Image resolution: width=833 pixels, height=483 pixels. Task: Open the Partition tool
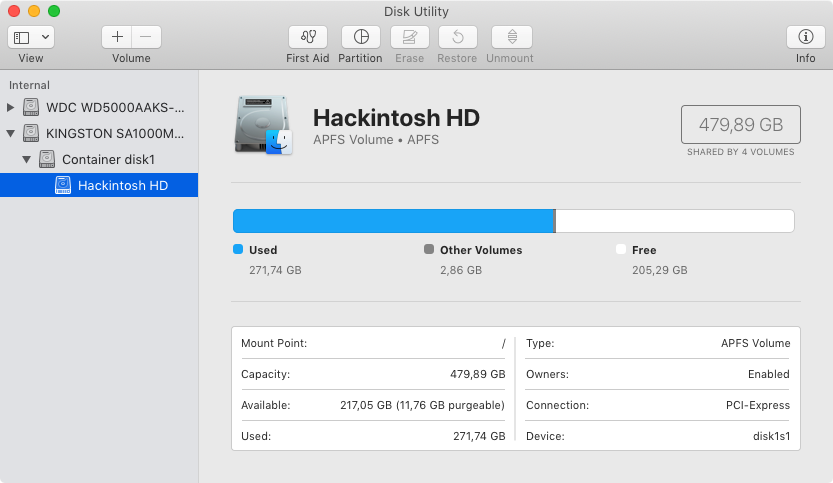[361, 37]
